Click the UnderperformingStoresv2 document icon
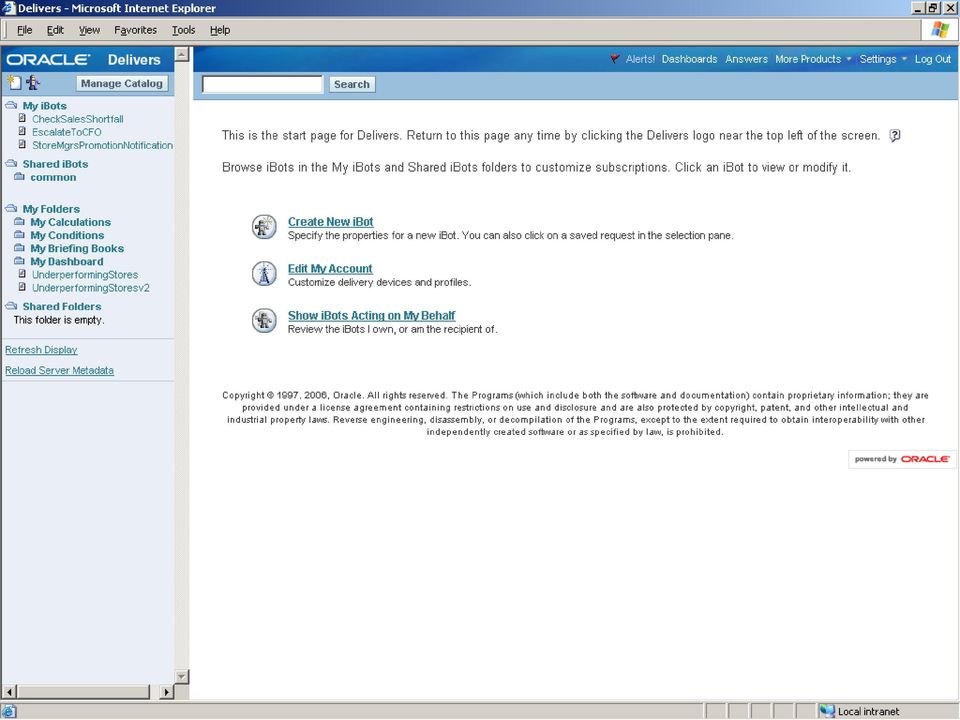Image resolution: width=960 pixels, height=720 pixels. [x=23, y=287]
